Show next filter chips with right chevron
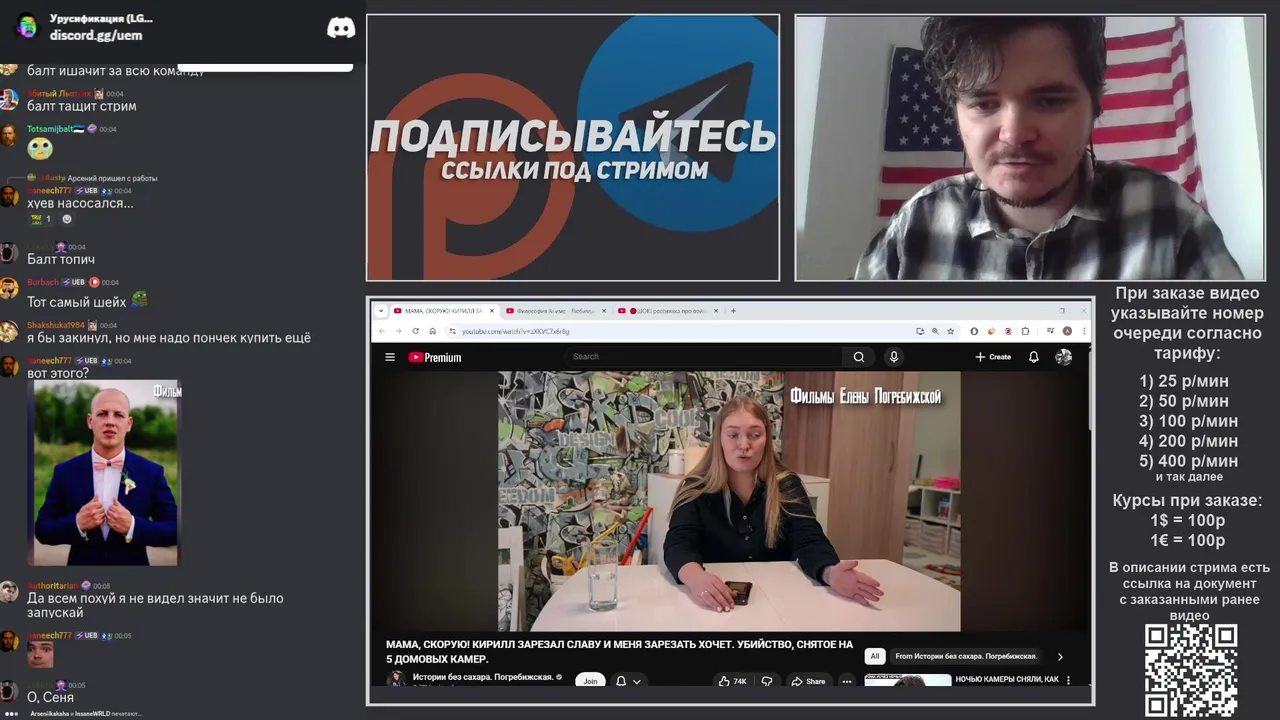 1060,657
